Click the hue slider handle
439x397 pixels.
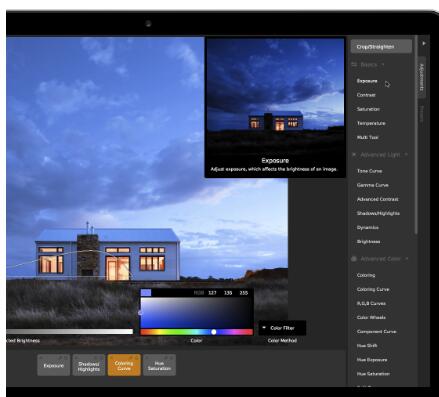214,332
